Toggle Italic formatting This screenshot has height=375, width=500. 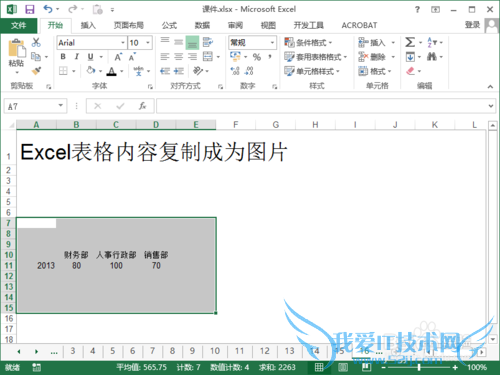click(77, 57)
